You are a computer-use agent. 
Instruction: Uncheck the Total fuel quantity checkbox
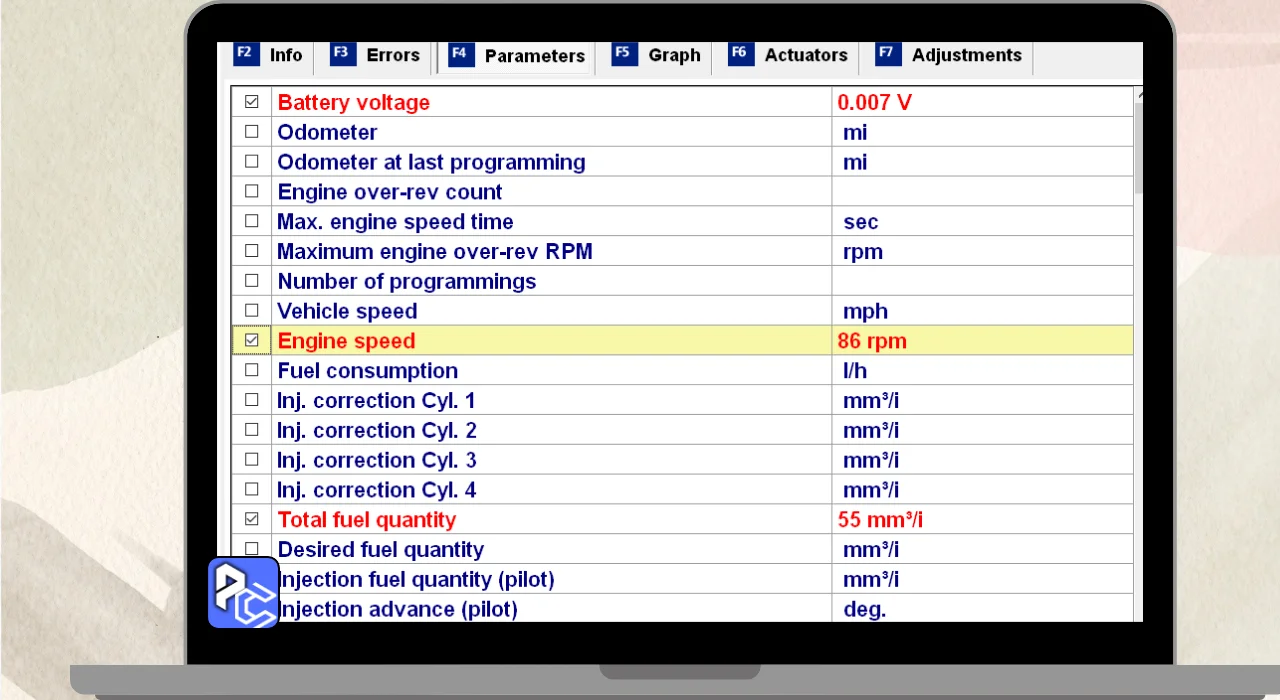coord(252,519)
